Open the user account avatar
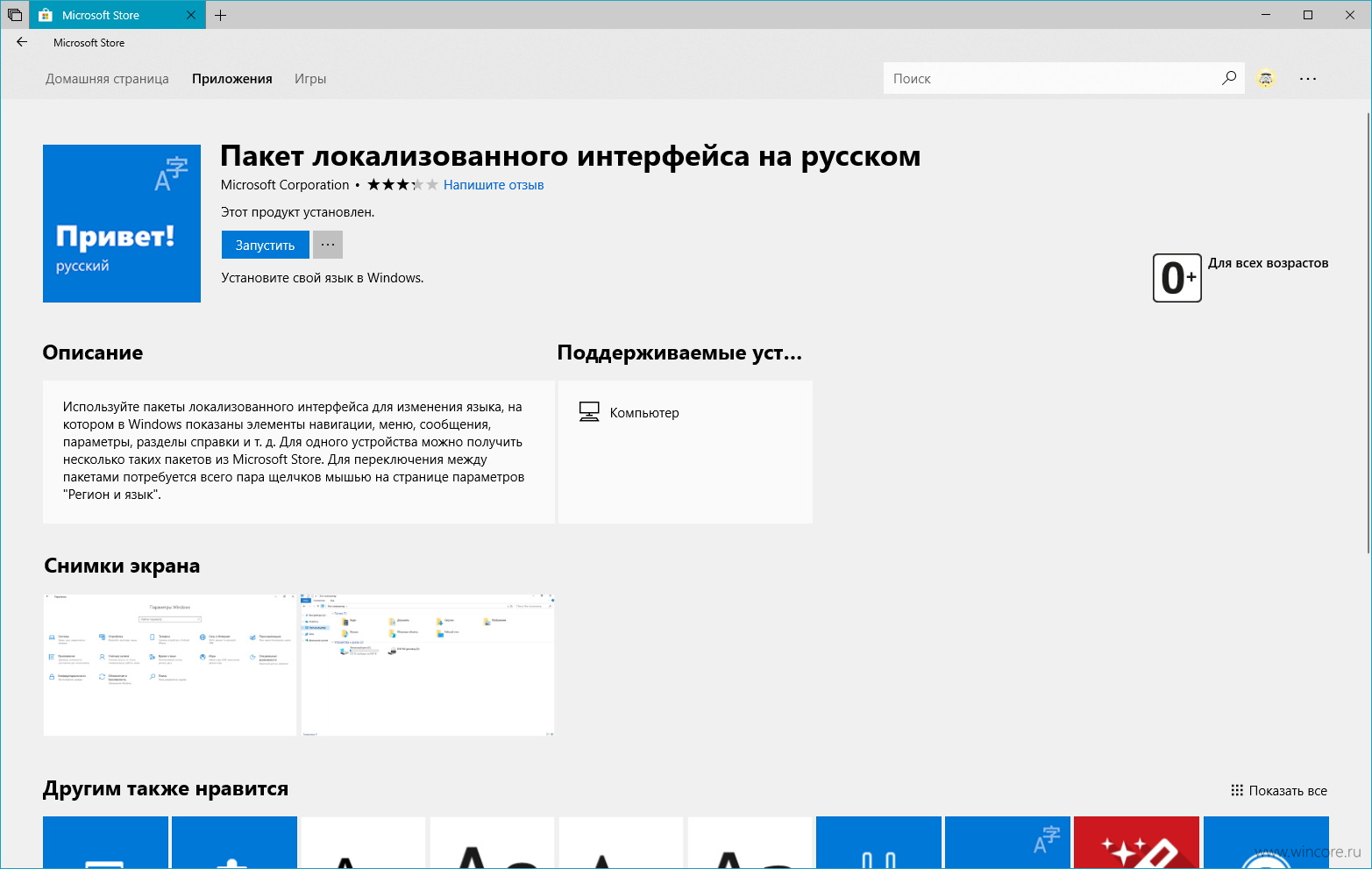 pos(1265,78)
